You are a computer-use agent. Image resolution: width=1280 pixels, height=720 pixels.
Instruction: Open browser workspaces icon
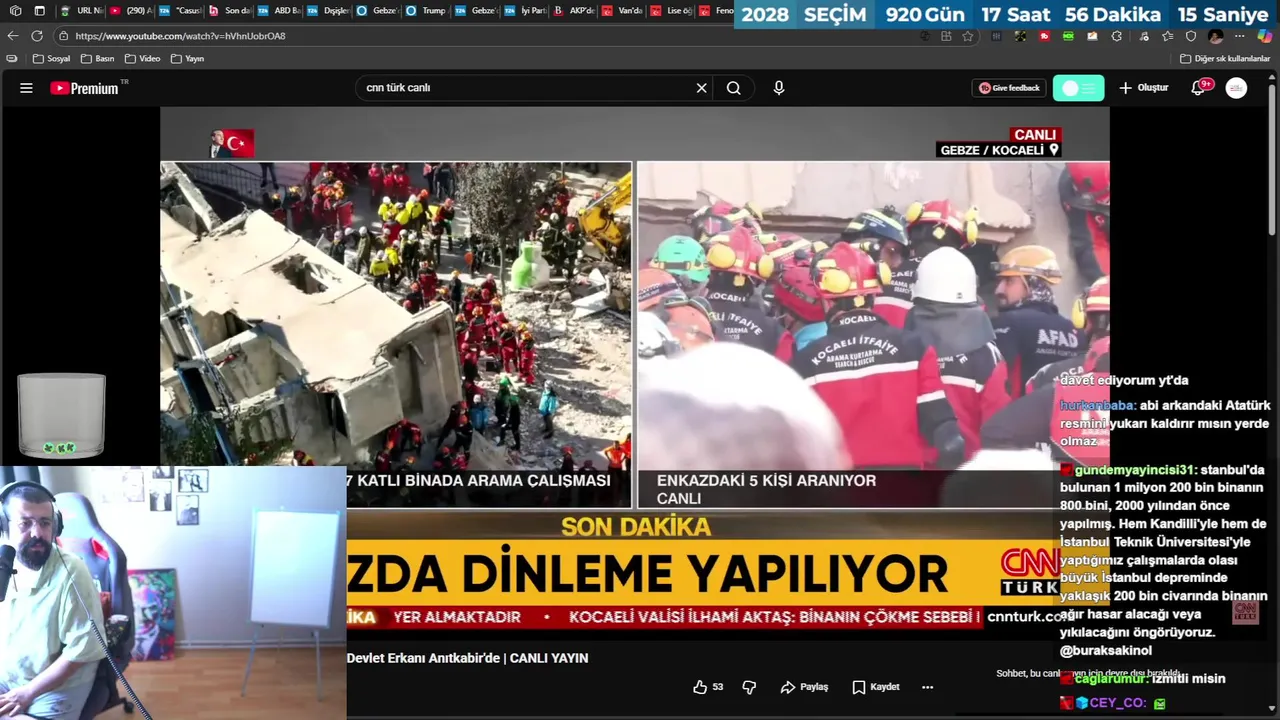point(15,11)
